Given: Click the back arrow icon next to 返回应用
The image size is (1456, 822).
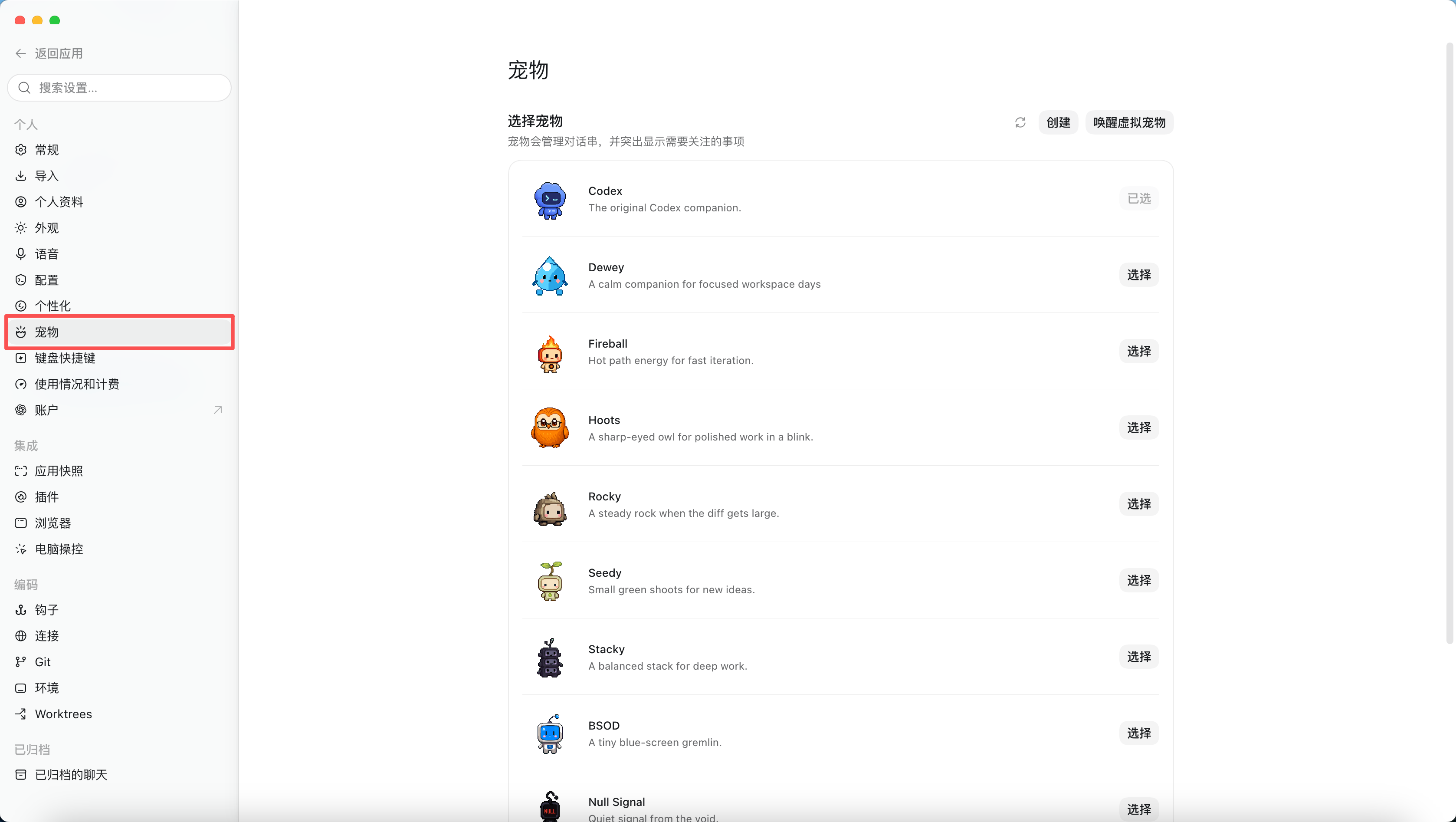Looking at the screenshot, I should point(21,54).
